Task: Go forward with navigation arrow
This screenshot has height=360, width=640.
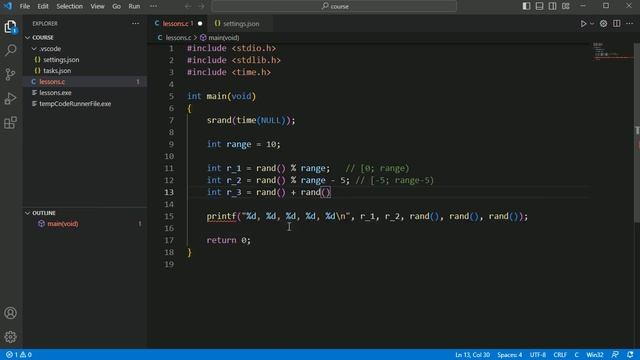Action: [201, 6]
